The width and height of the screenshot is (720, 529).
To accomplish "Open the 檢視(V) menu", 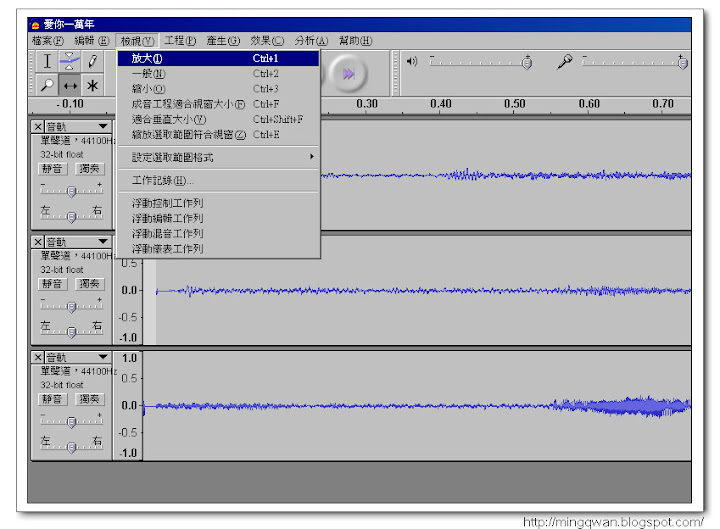I will point(137,41).
